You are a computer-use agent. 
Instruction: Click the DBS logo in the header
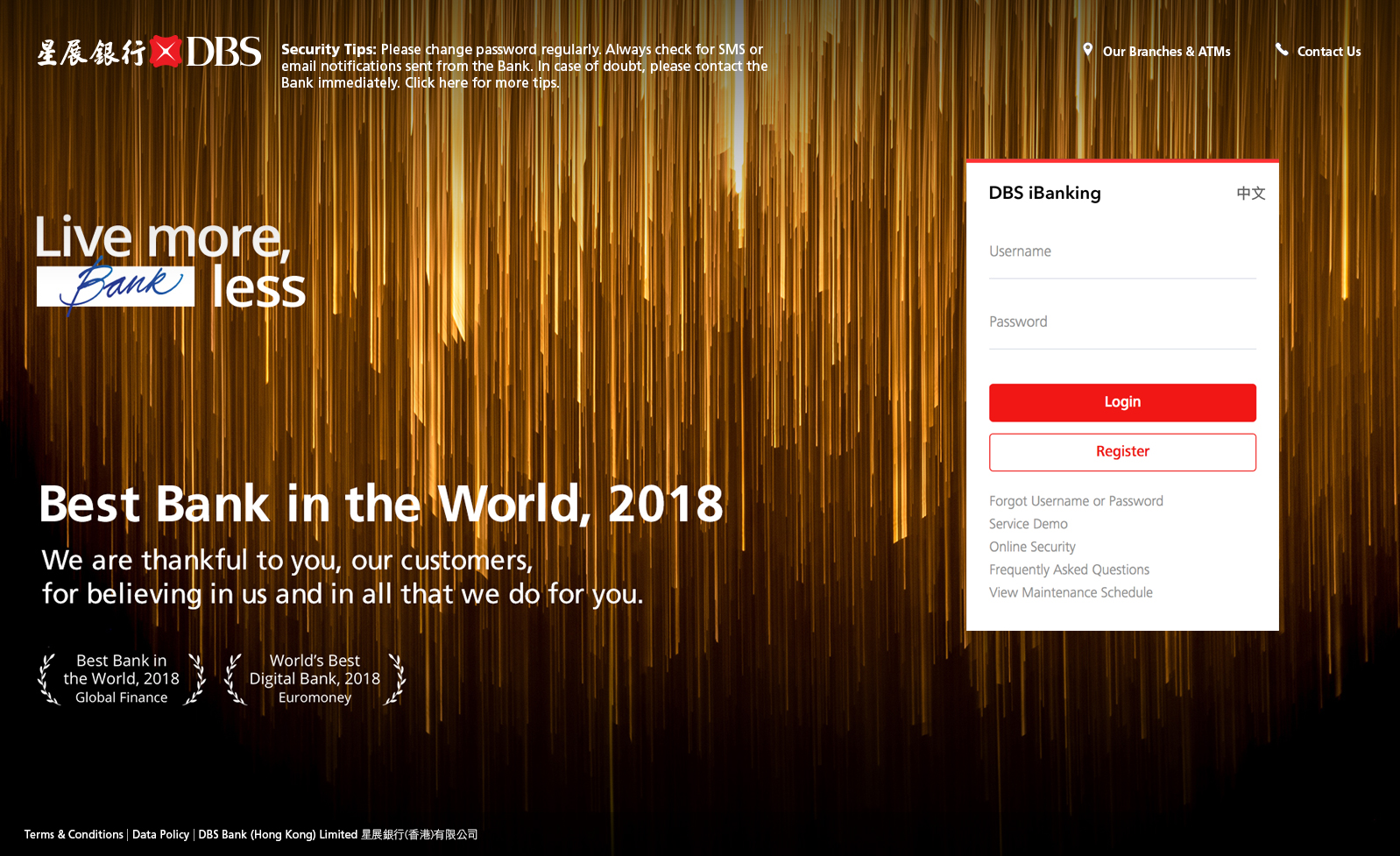click(x=149, y=52)
